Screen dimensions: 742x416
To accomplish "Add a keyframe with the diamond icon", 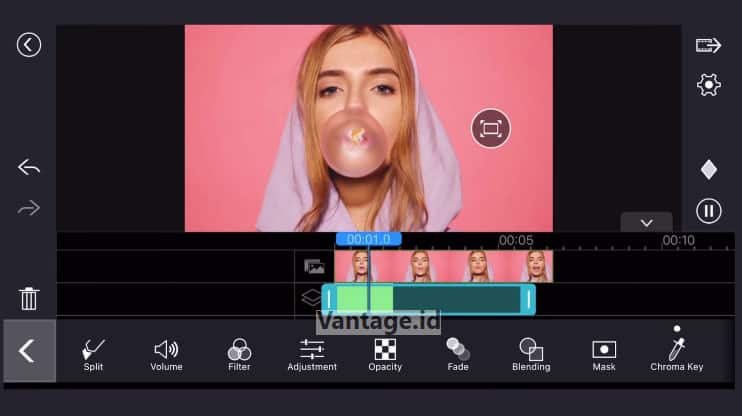I will [x=708, y=169].
